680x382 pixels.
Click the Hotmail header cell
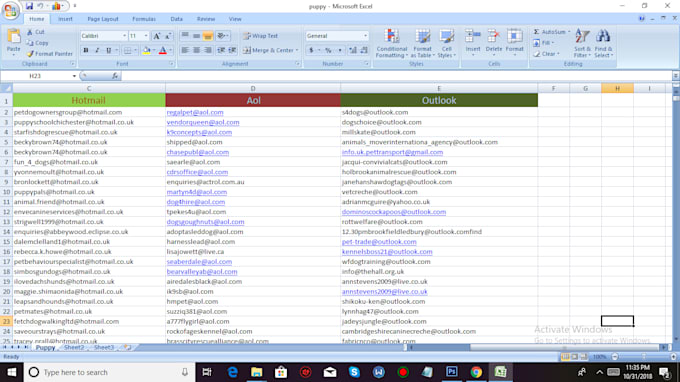(89, 101)
